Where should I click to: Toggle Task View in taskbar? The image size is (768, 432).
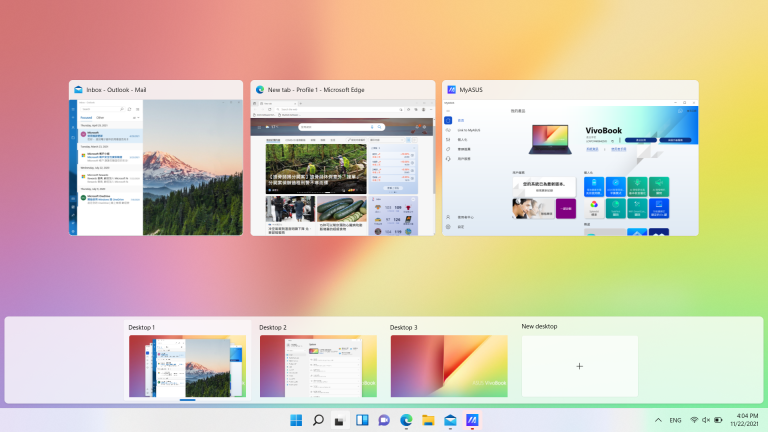coord(339,420)
